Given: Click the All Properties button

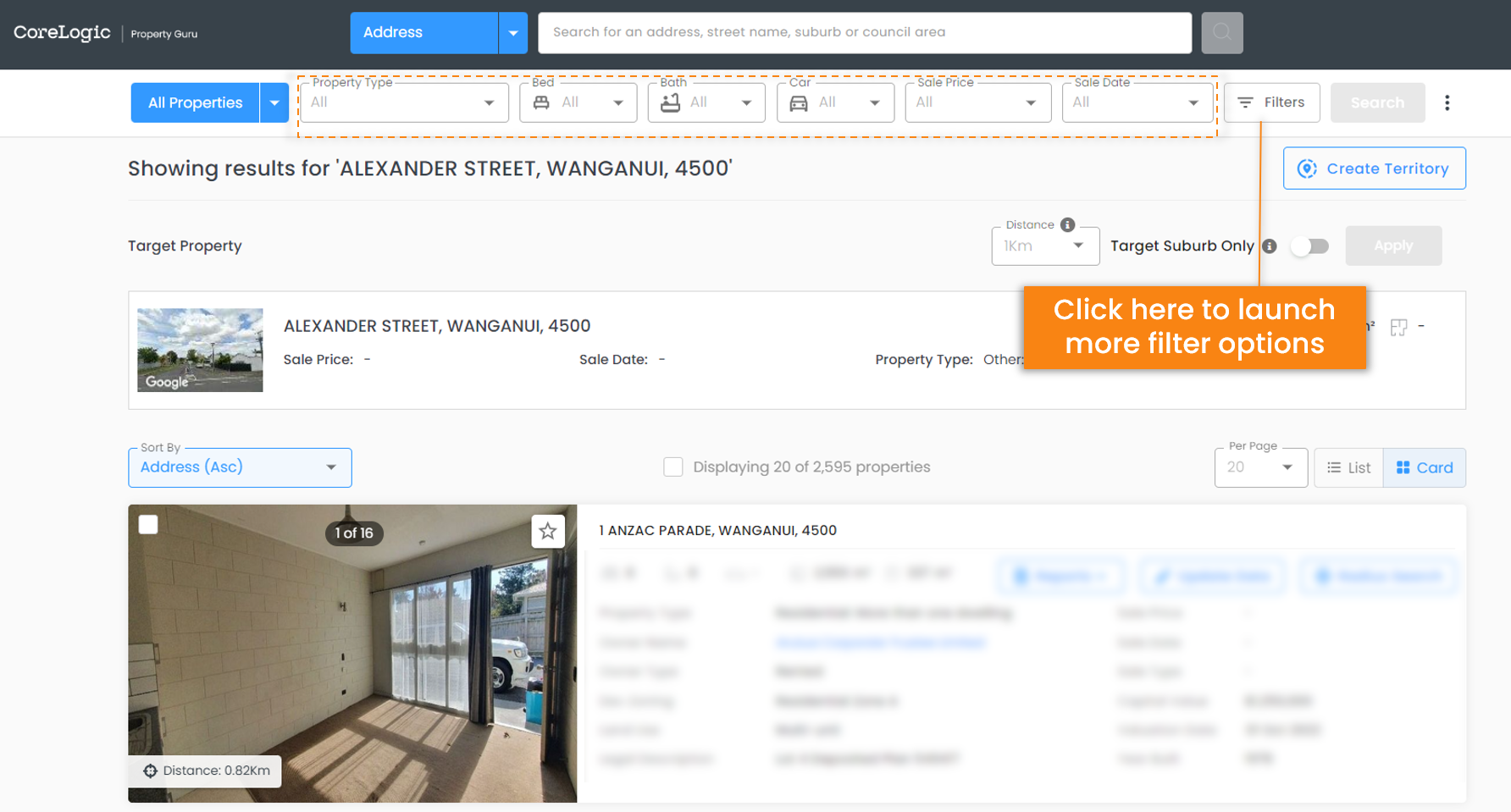Looking at the screenshot, I should [195, 102].
